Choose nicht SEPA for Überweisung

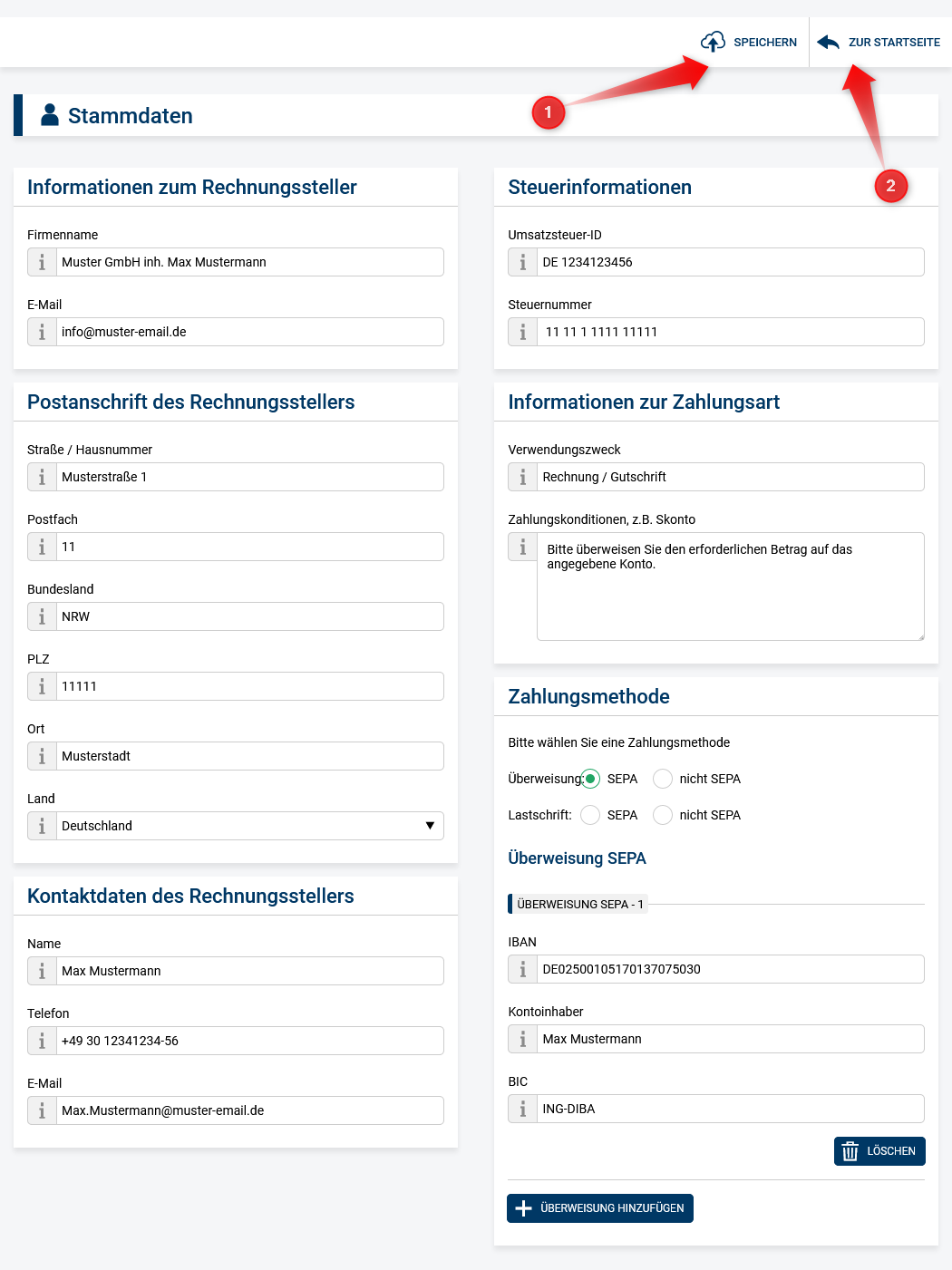coord(663,779)
